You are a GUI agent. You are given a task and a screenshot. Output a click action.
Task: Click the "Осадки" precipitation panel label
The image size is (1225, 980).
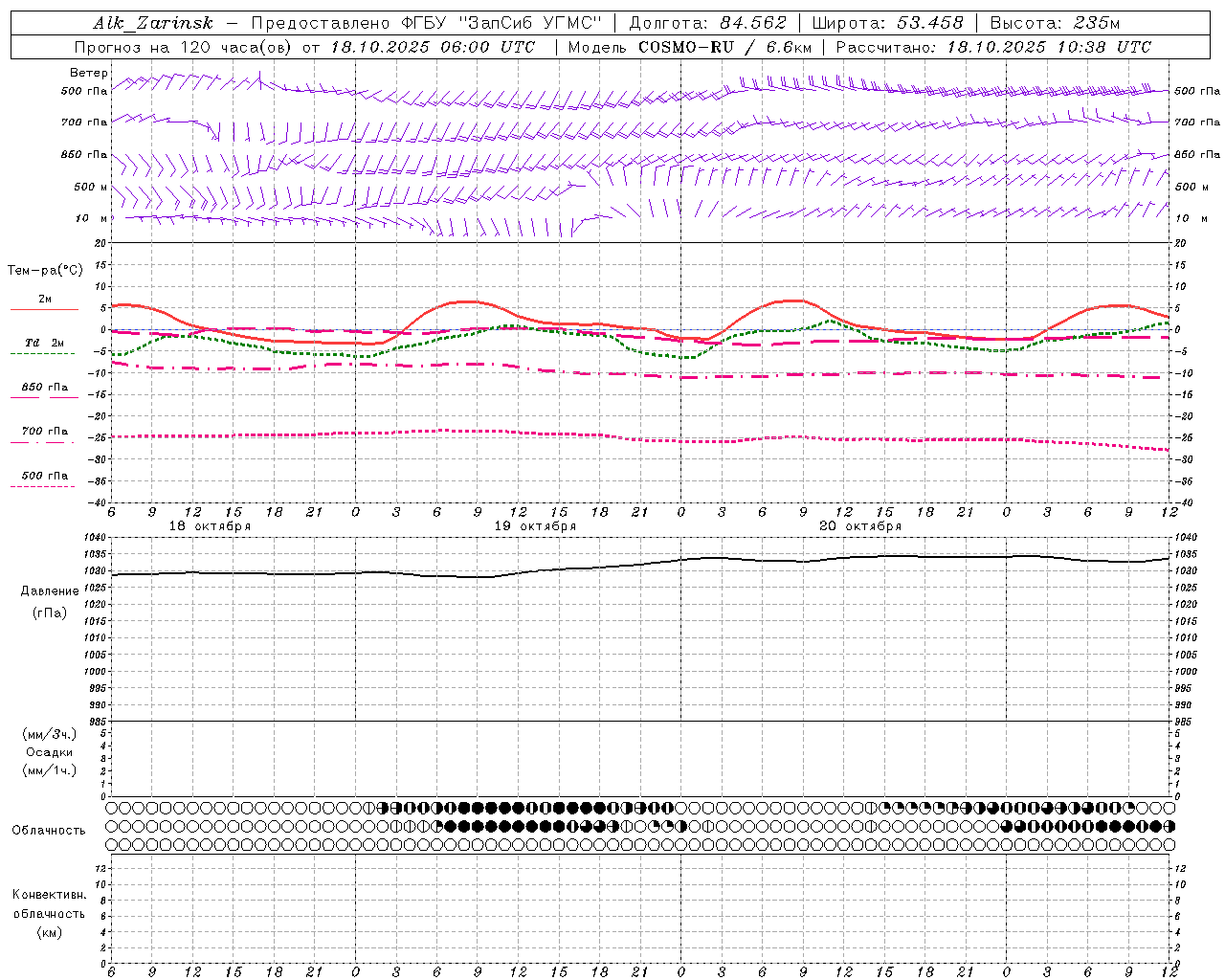49,752
